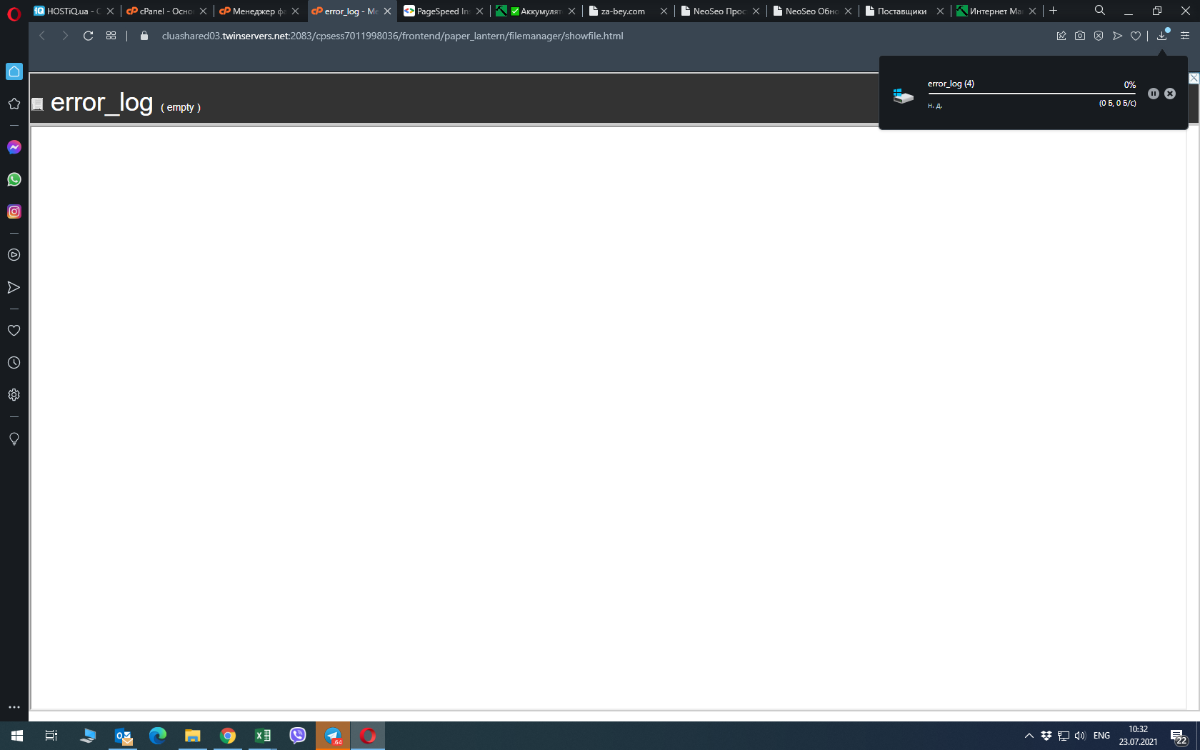Open the Windows Start menu

coord(15,736)
